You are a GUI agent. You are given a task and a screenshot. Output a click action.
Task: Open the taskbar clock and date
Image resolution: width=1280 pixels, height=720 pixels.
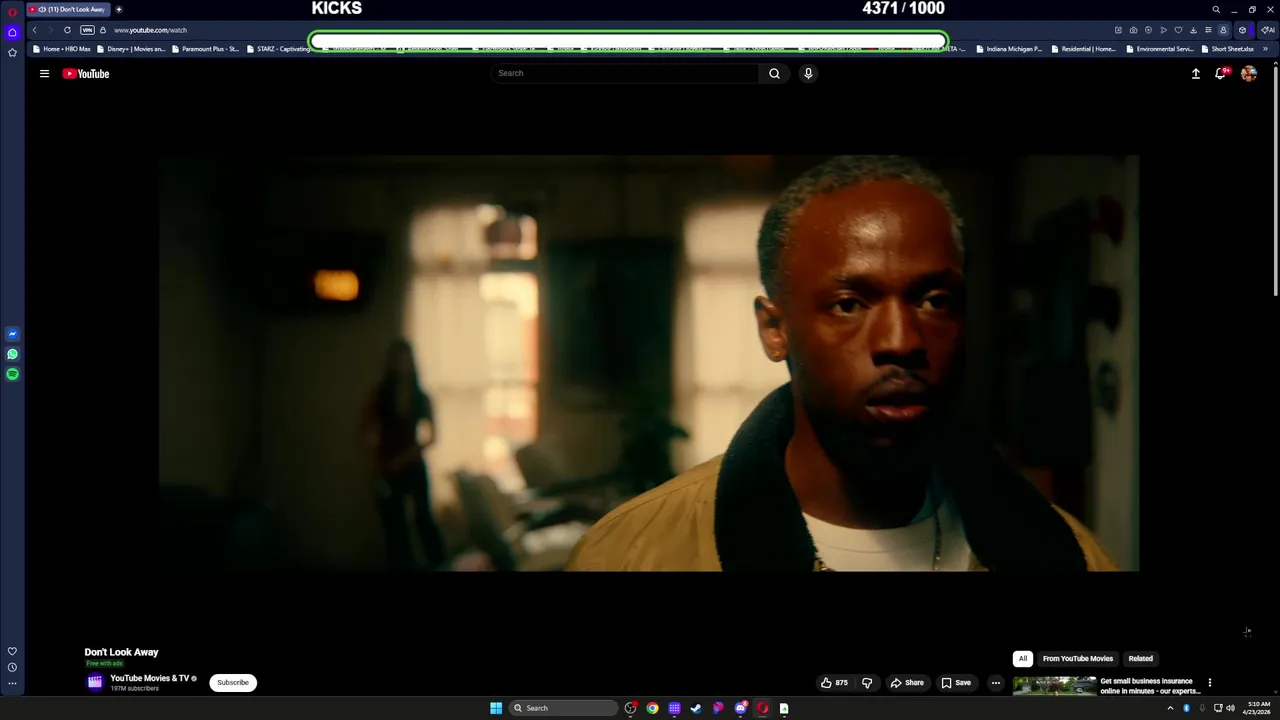pyautogui.click(x=1257, y=708)
